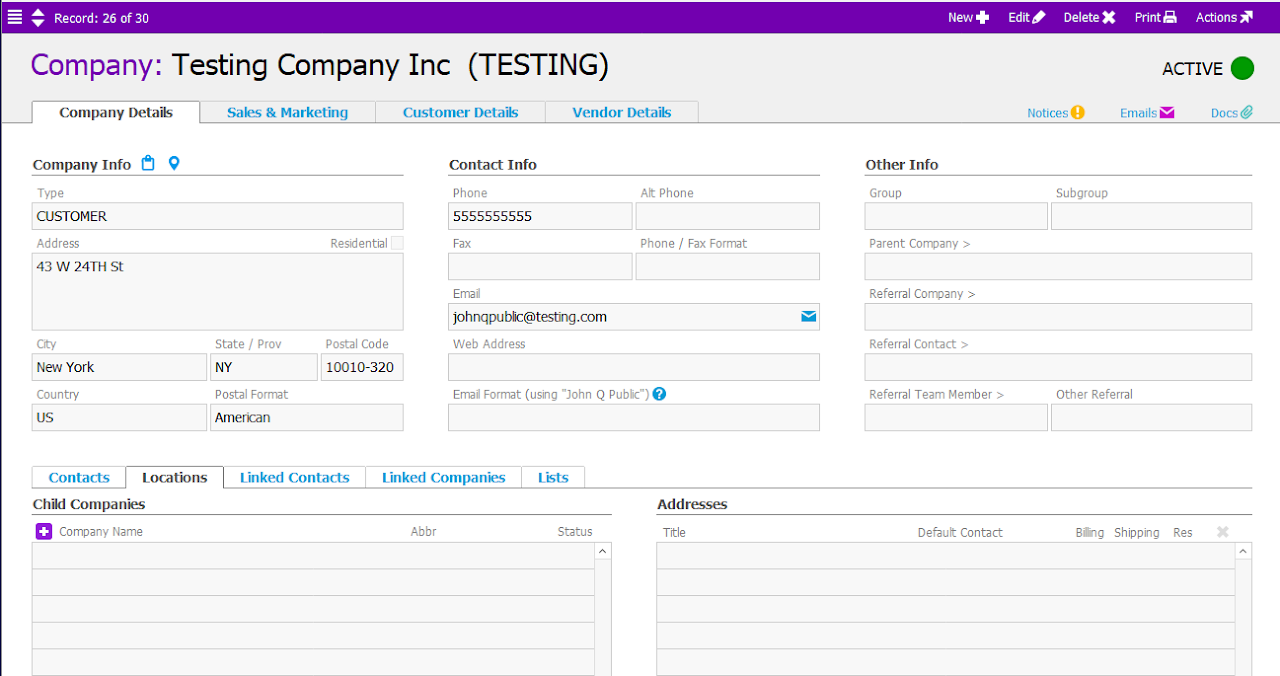Open Linked Companies sub-tab
This screenshot has height=676, width=1280.
(443, 477)
